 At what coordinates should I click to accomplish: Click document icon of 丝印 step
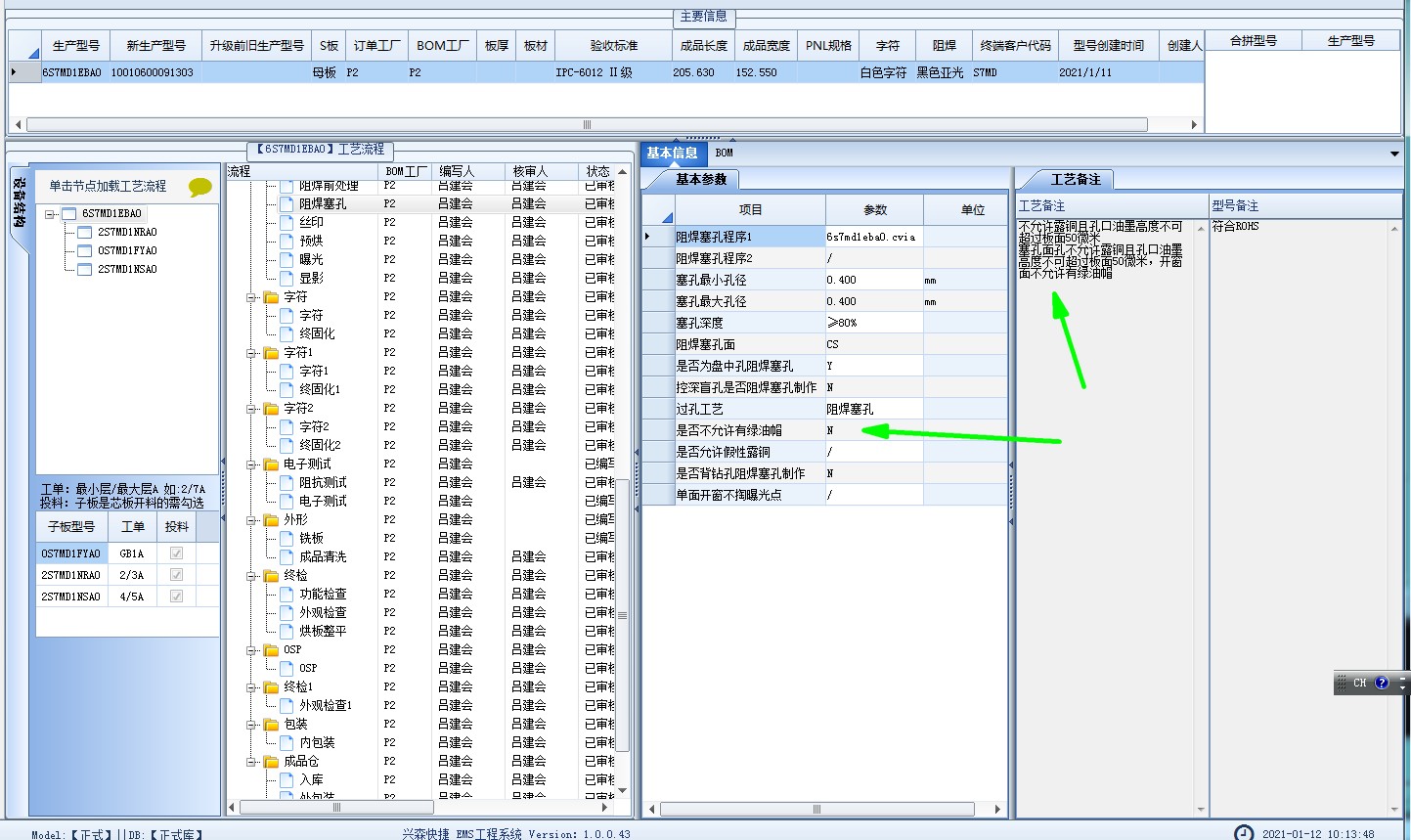click(287, 223)
